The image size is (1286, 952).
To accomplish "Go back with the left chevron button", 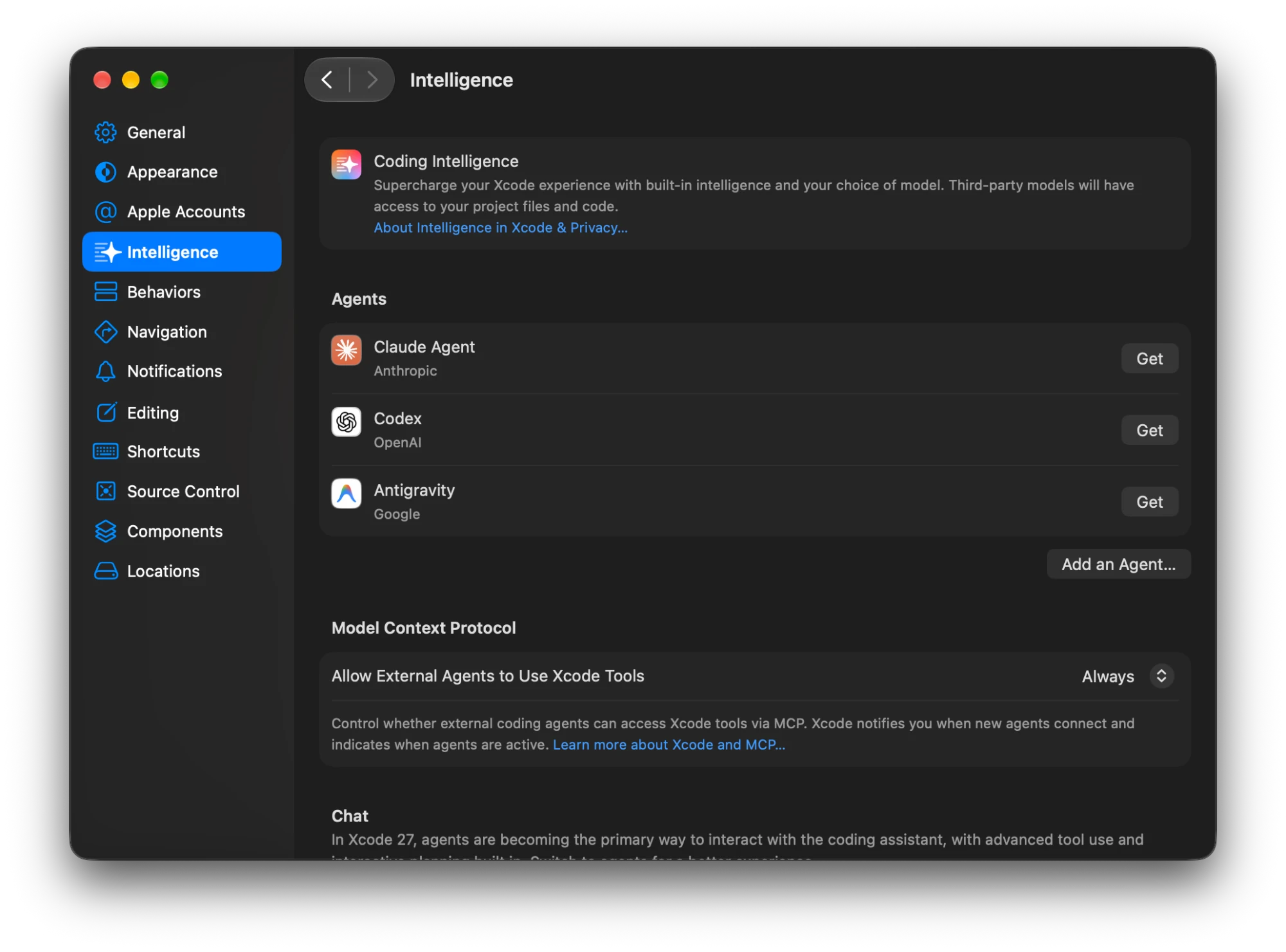I will [x=327, y=80].
